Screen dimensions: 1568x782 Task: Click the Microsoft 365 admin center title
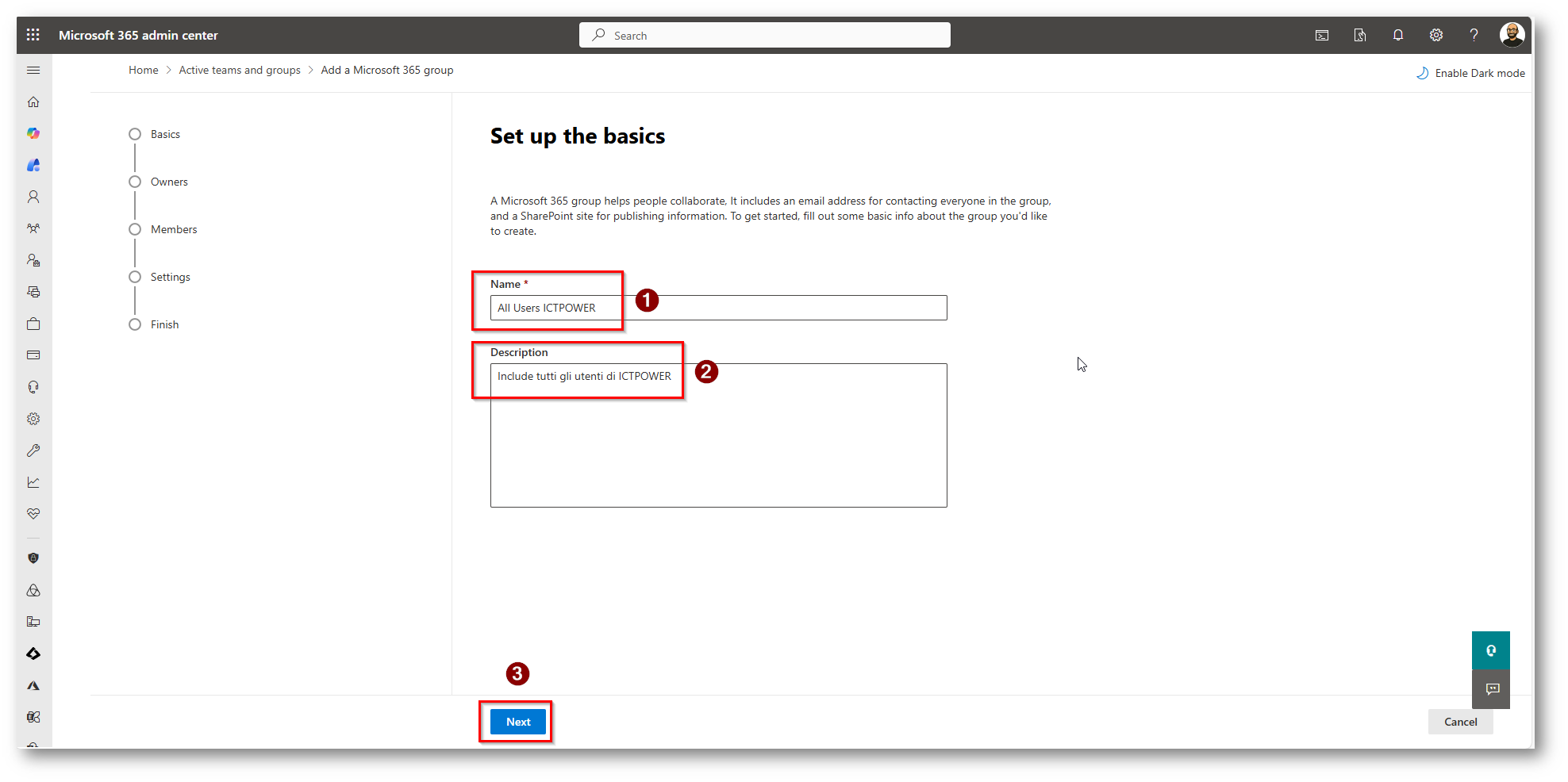coord(138,35)
